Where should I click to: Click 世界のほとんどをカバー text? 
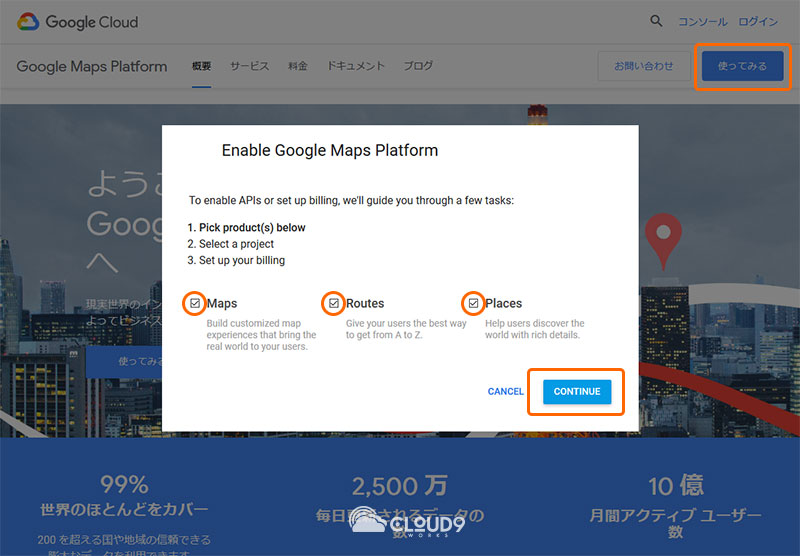coord(124,509)
